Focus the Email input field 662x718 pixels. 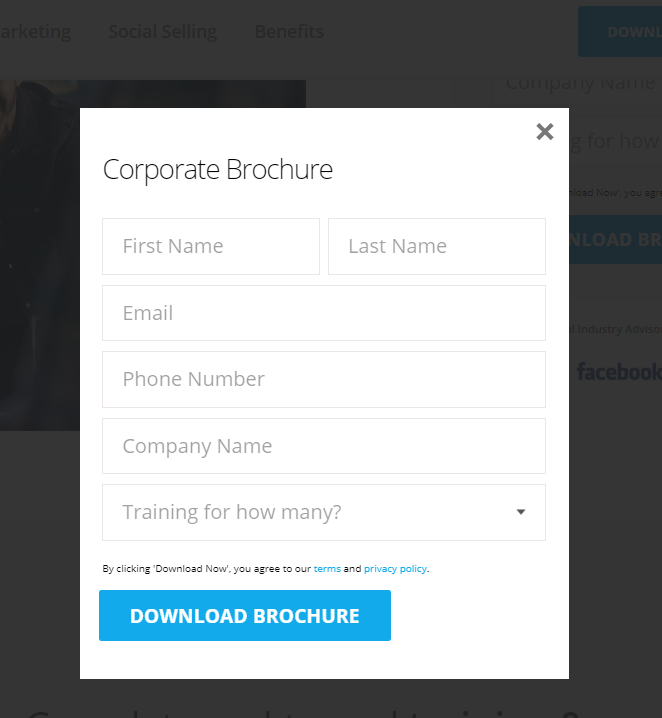[324, 313]
